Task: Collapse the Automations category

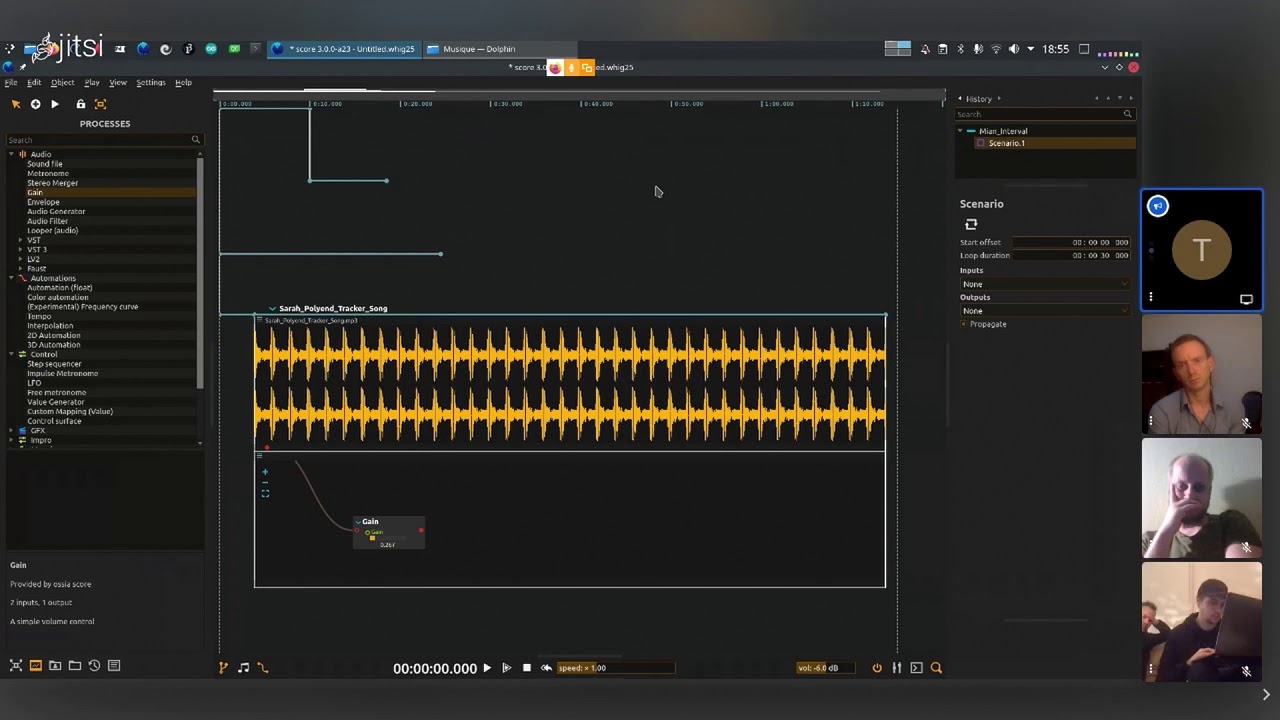Action: point(12,278)
